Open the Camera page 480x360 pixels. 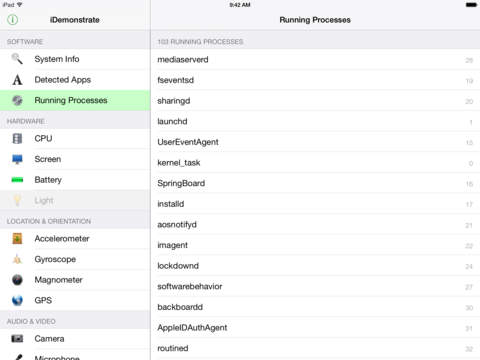tap(75, 339)
